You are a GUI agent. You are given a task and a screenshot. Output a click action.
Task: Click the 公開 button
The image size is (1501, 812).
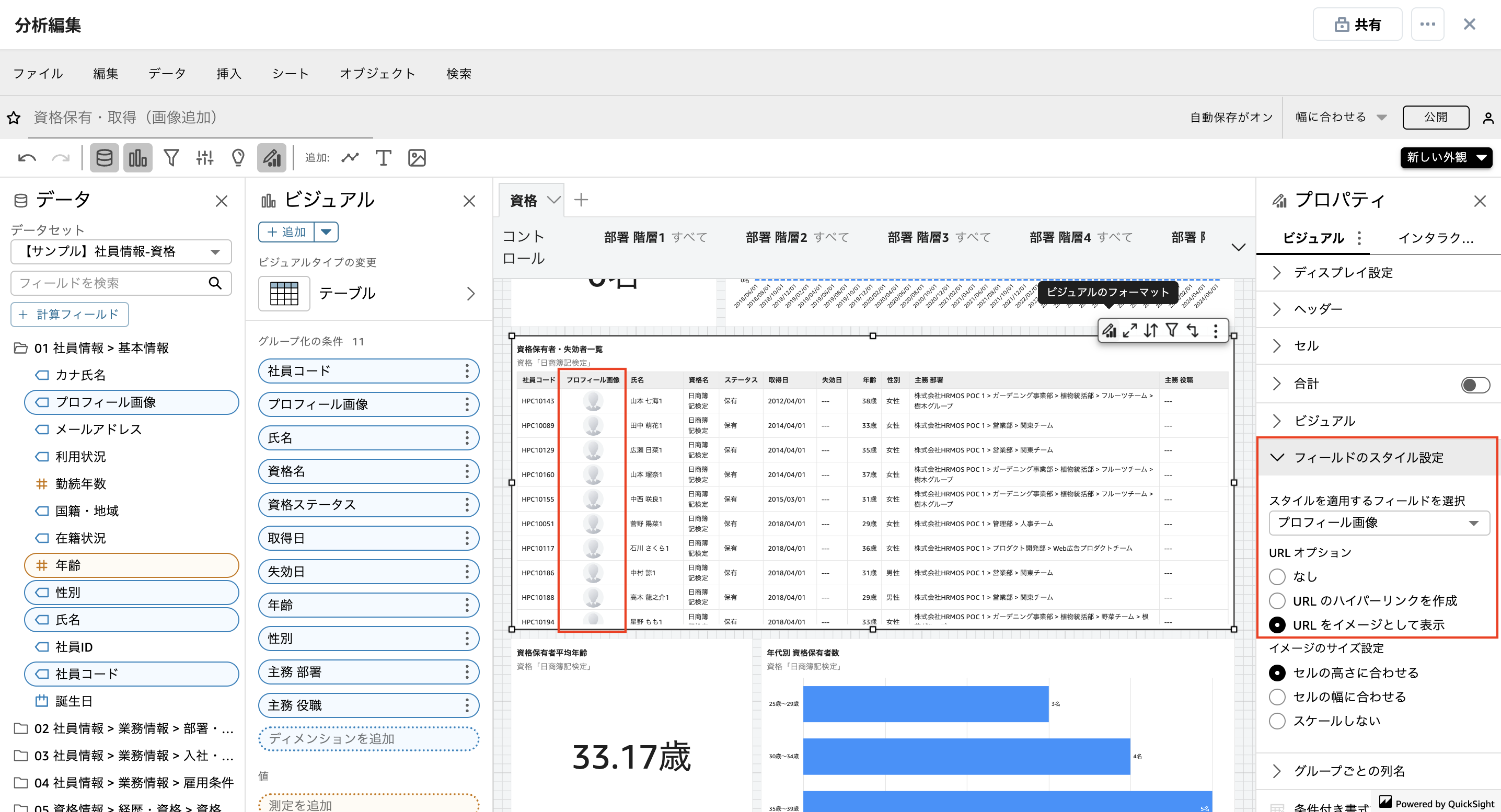(1435, 117)
